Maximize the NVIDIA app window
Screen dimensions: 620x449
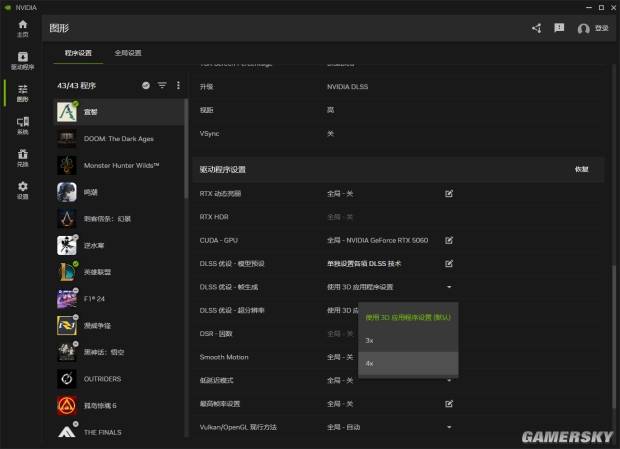[x=601, y=7]
